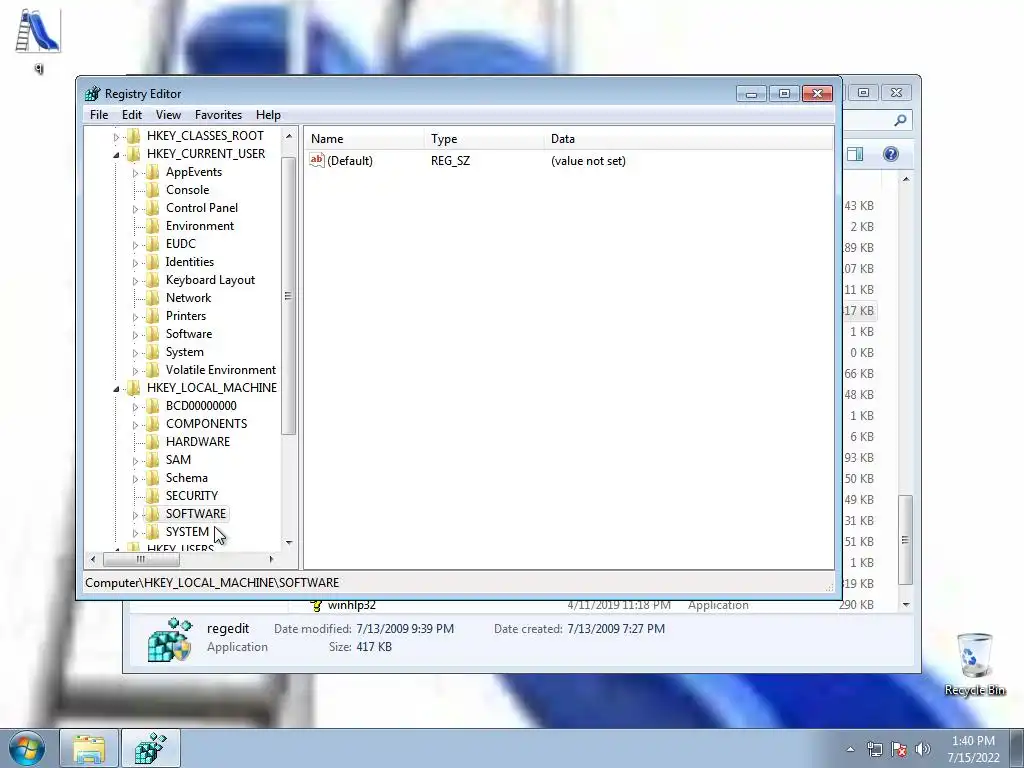1024x768 pixels.
Task: Select the Control Panel key
Action: (202, 208)
